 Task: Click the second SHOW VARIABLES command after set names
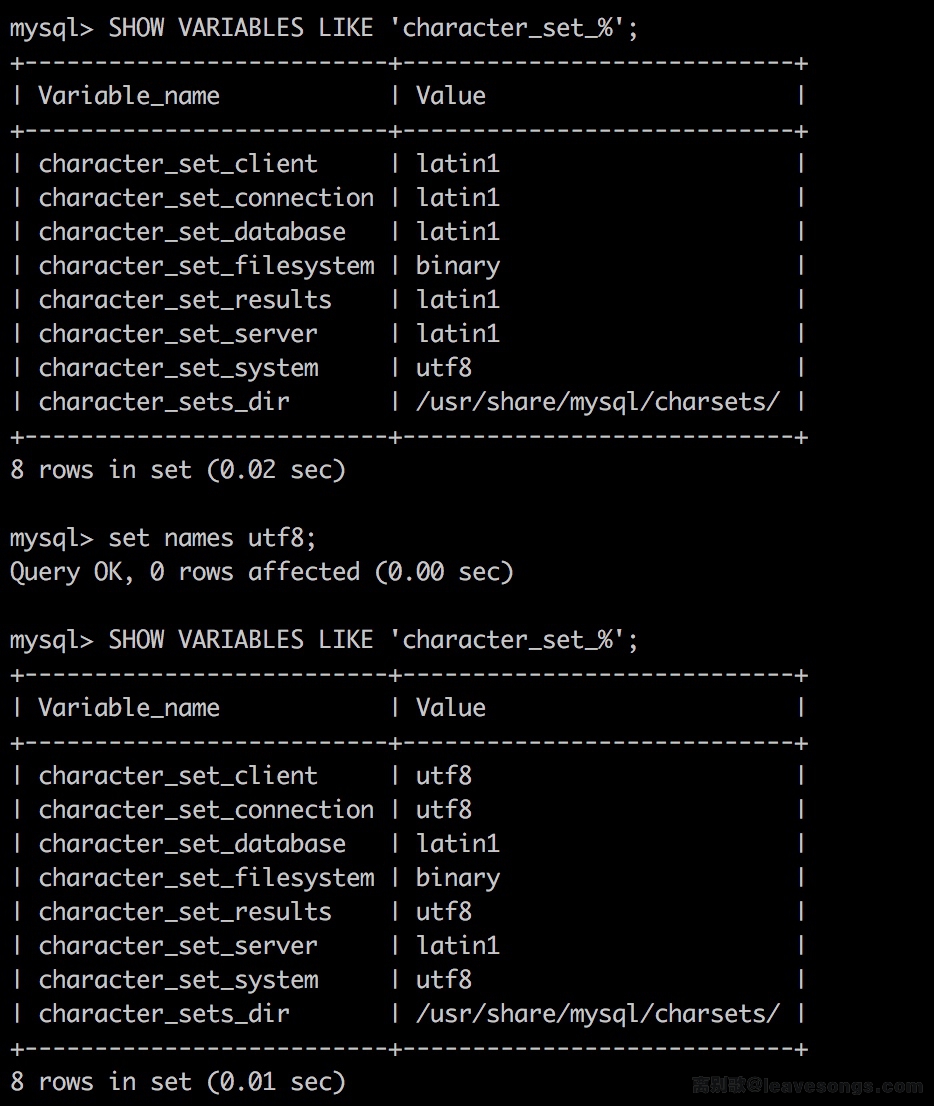click(324, 639)
